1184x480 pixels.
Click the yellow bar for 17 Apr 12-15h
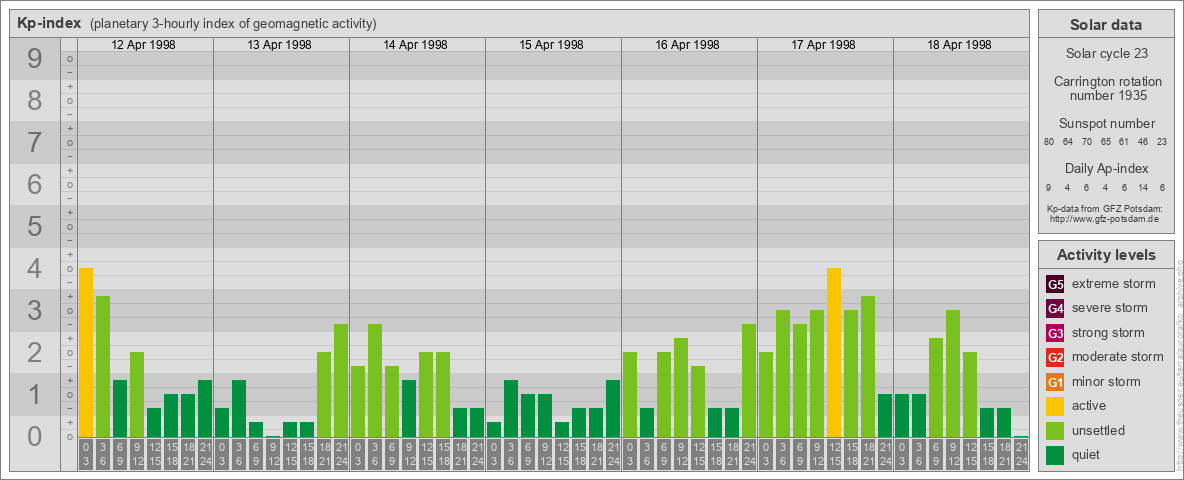pyautogui.click(x=834, y=352)
